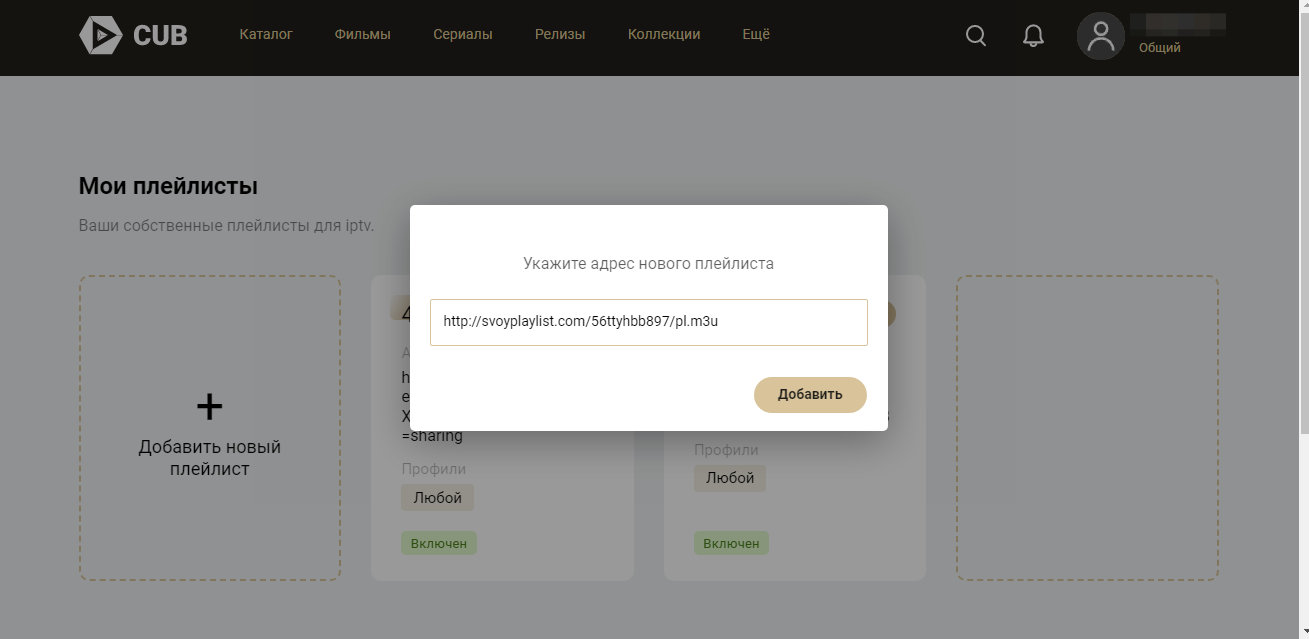Expand the Ещё menu
This screenshot has height=639, width=1309.
click(756, 34)
